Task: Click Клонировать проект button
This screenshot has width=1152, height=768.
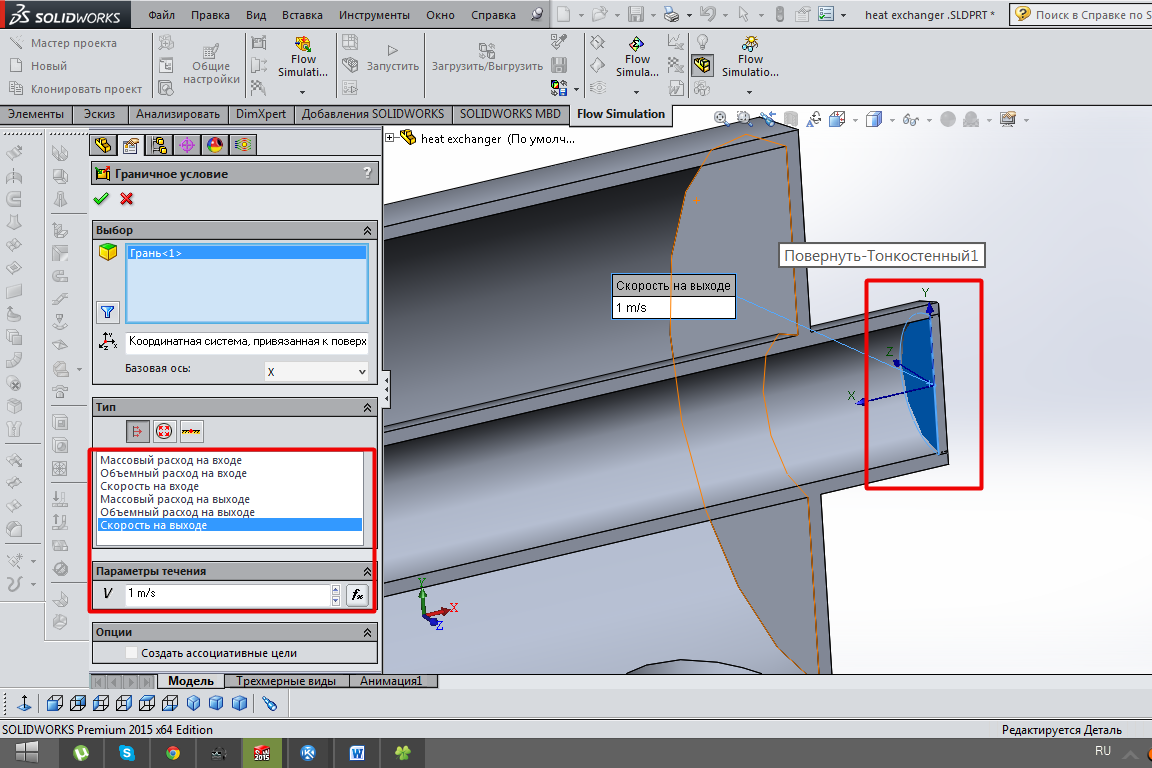Action: (76, 88)
